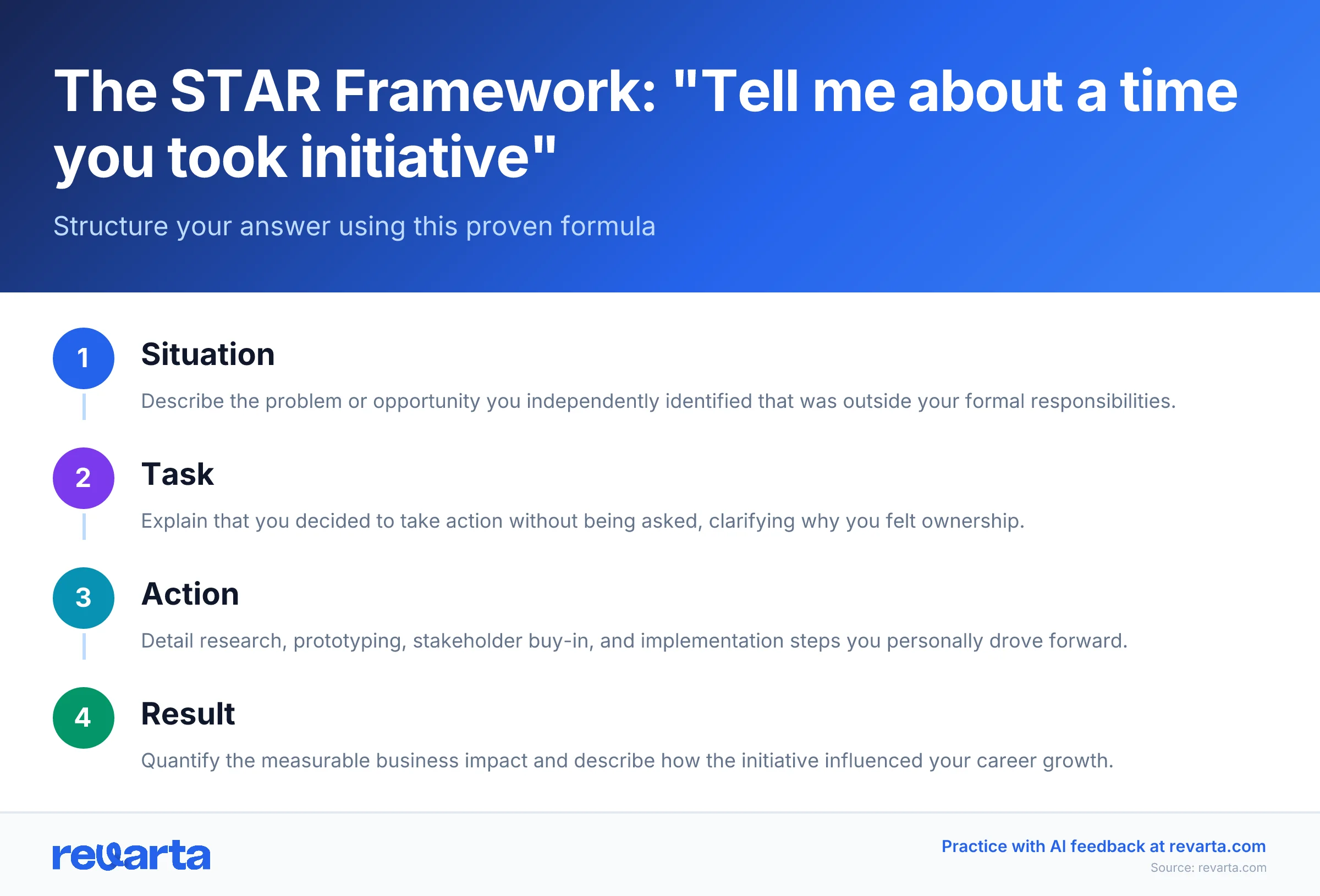This screenshot has height=896, width=1320.
Task: Click the Action heading
Action: 191,594
